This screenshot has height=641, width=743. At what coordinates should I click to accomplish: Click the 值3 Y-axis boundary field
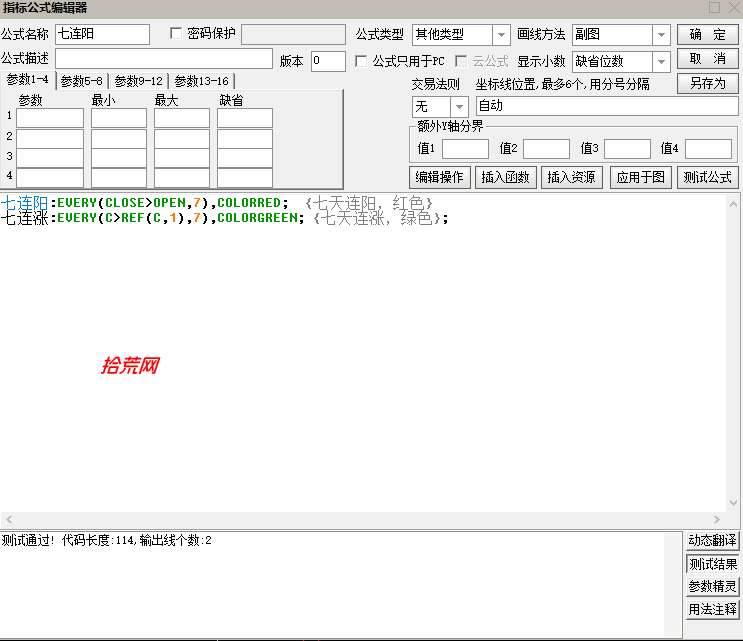(627, 149)
